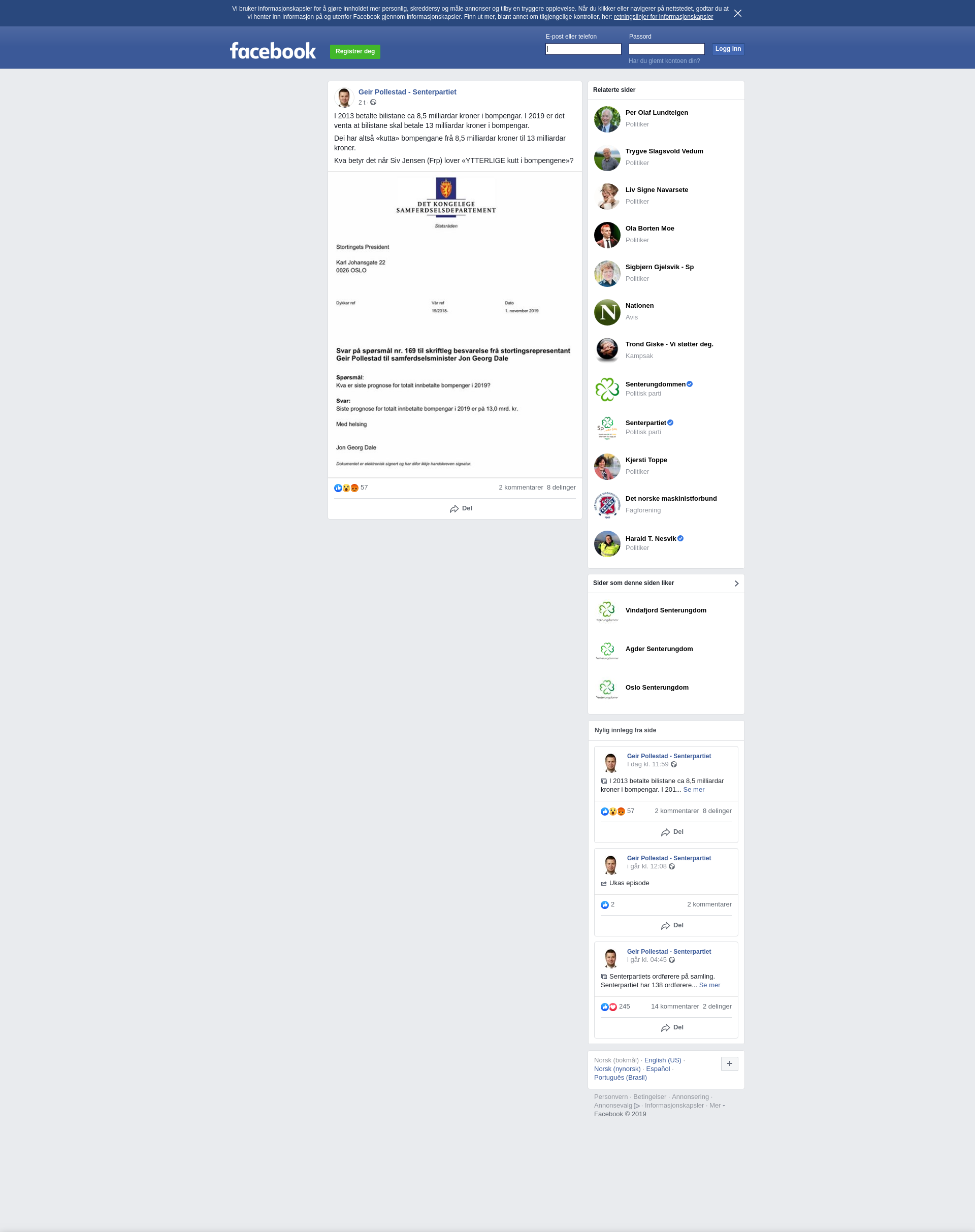Click the Del share icon under main post

coord(454,509)
